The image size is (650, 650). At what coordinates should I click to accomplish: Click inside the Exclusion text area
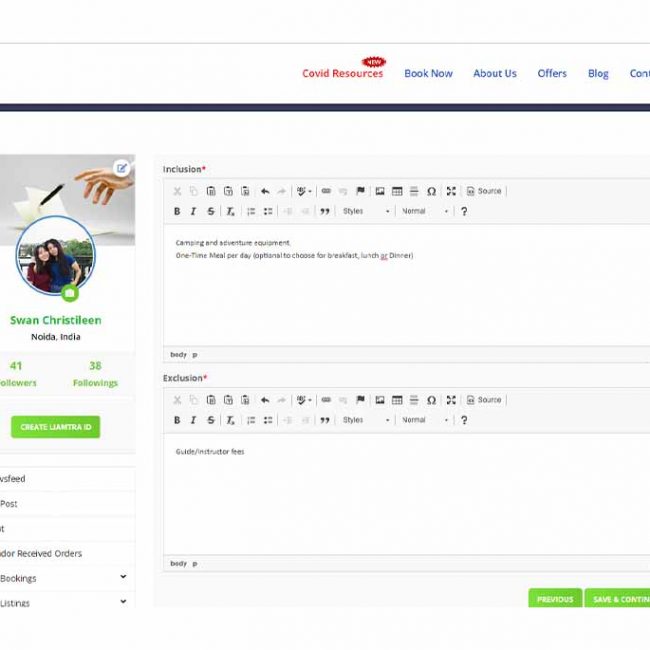pyautogui.click(x=406, y=494)
